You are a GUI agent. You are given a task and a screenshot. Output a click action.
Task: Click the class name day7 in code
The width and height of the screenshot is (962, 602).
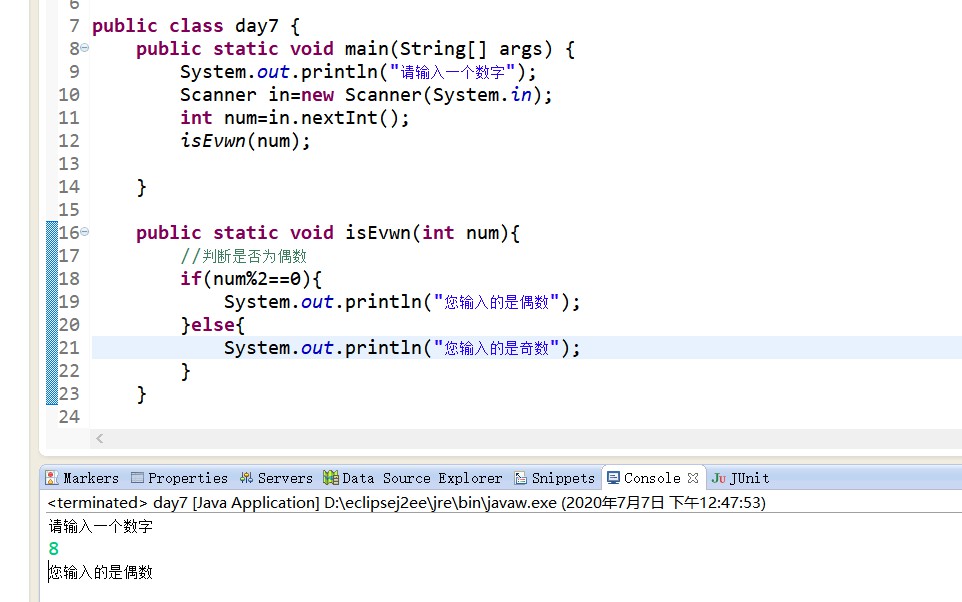point(257,26)
